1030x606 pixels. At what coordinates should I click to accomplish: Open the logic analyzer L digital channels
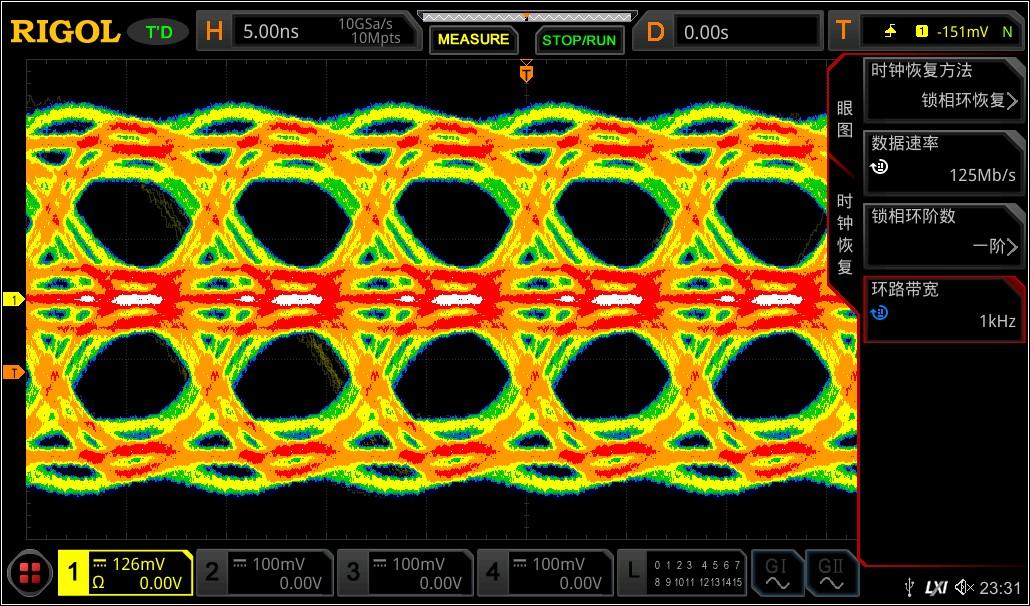(x=683, y=573)
